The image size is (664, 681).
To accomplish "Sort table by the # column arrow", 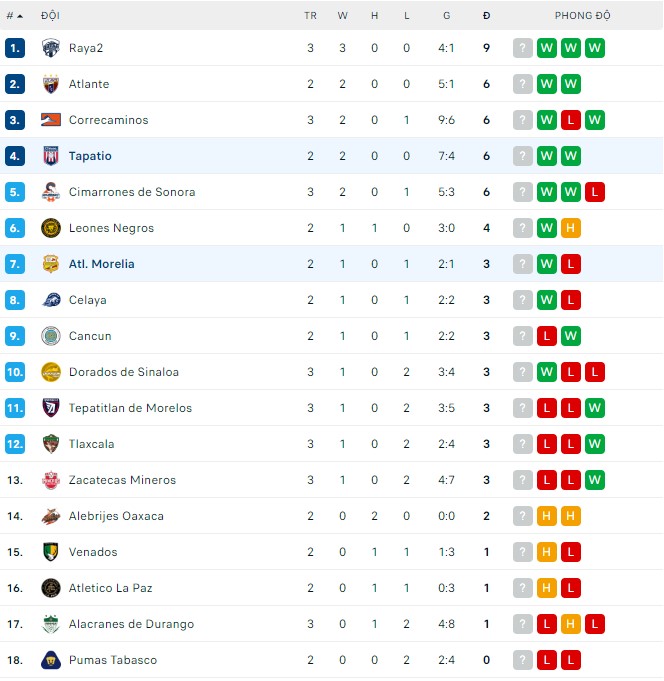I will click(x=15, y=16).
